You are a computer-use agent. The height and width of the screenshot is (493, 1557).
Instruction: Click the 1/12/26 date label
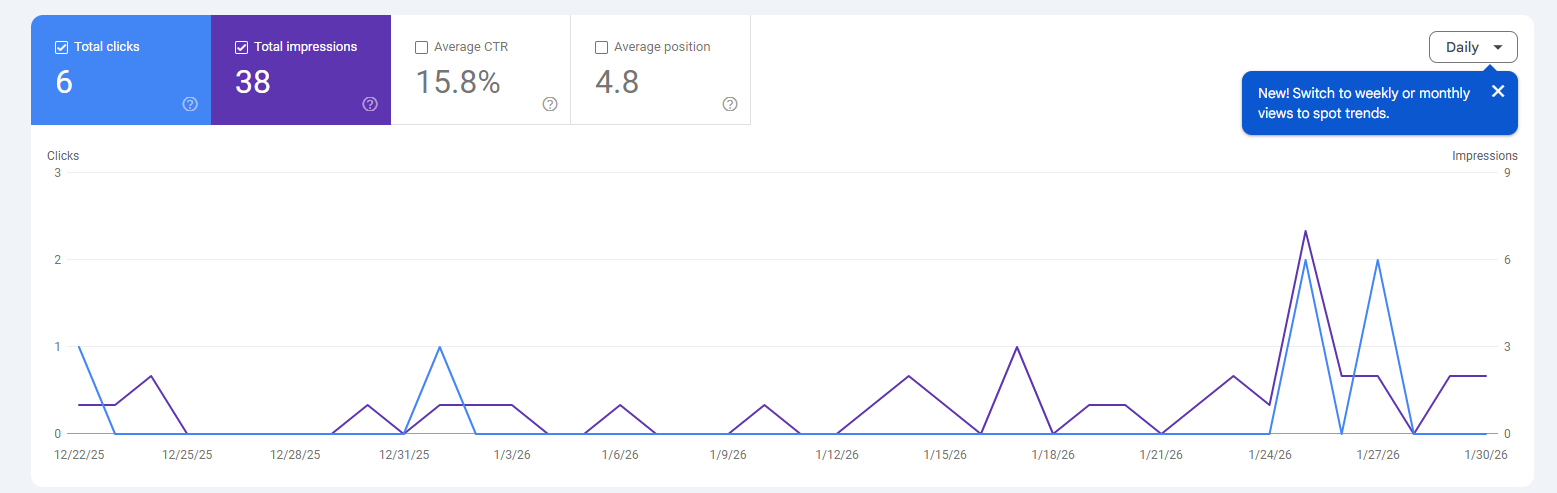point(837,455)
